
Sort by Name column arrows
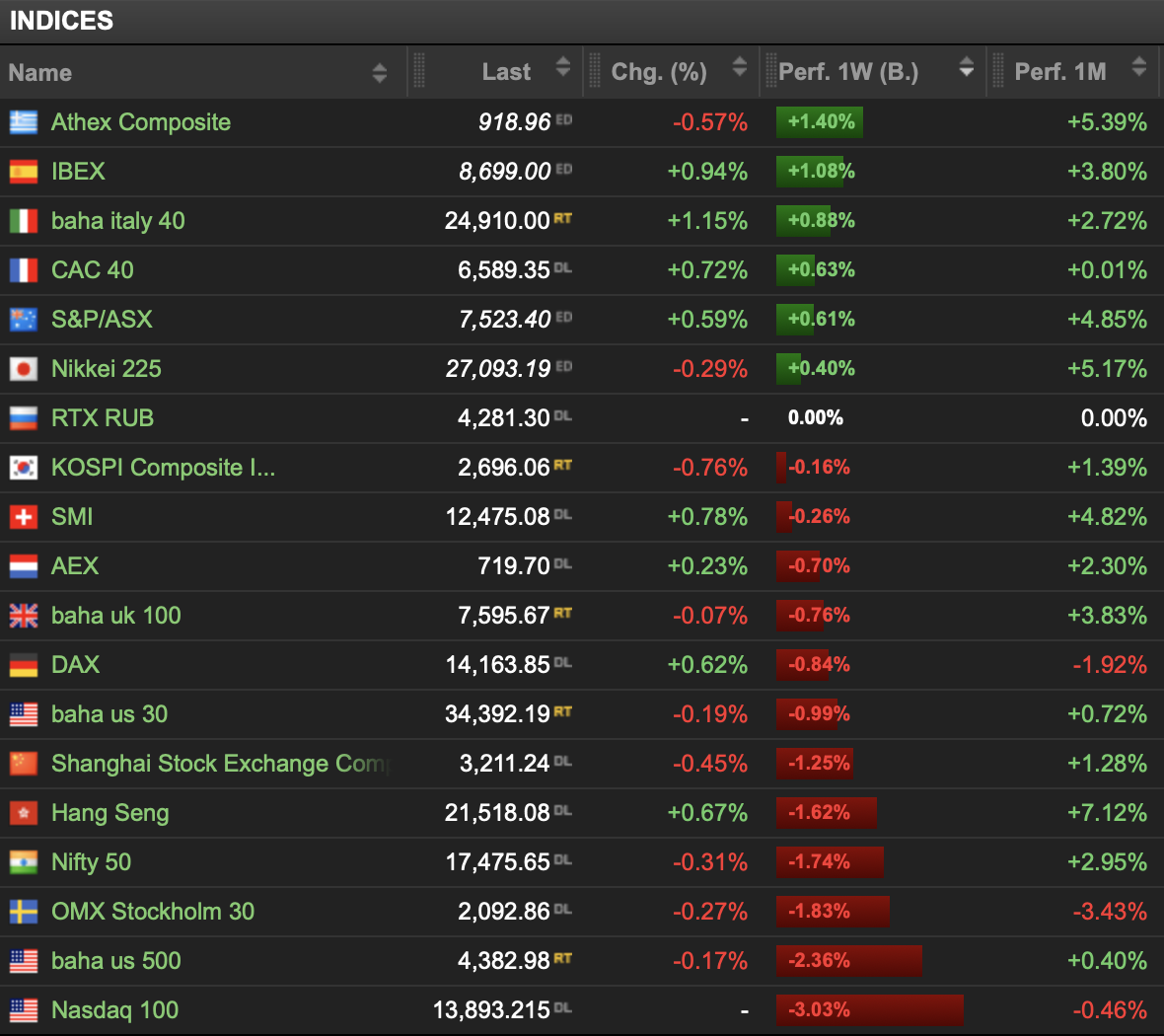(380, 73)
